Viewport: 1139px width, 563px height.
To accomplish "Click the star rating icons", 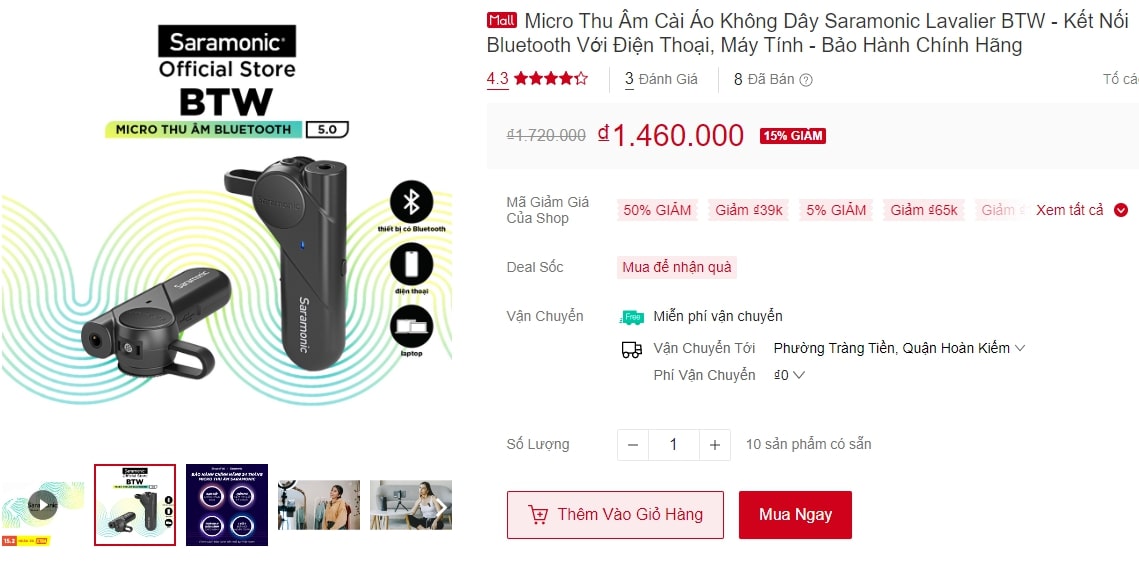I will (x=551, y=79).
